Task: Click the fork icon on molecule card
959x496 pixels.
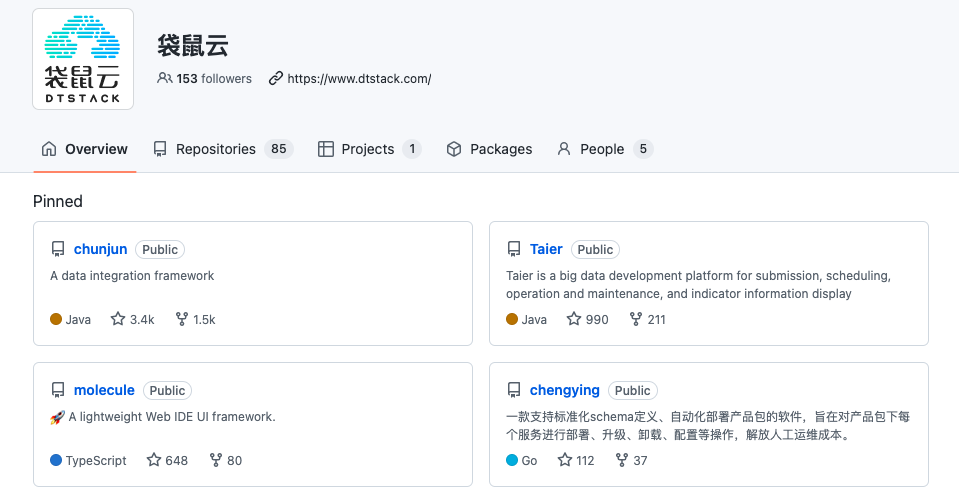Action: pyautogui.click(x=216, y=460)
